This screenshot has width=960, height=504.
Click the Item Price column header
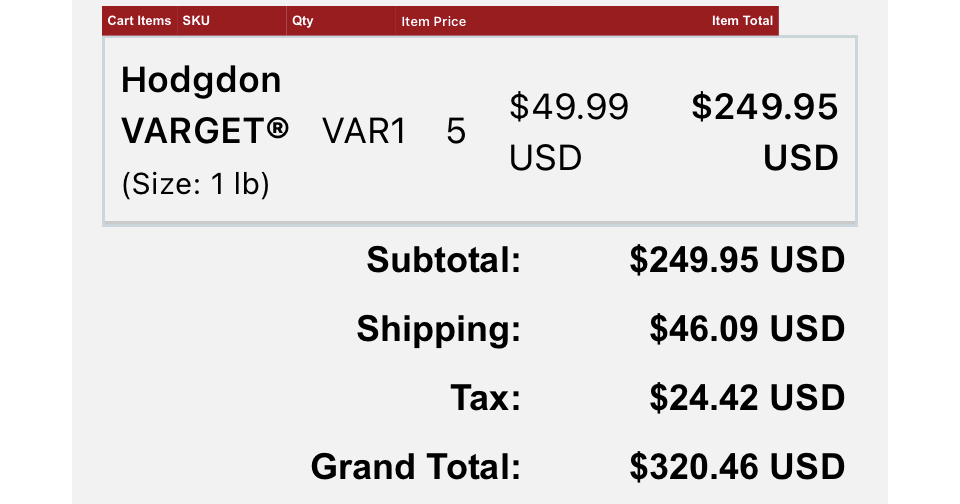pyautogui.click(x=433, y=21)
